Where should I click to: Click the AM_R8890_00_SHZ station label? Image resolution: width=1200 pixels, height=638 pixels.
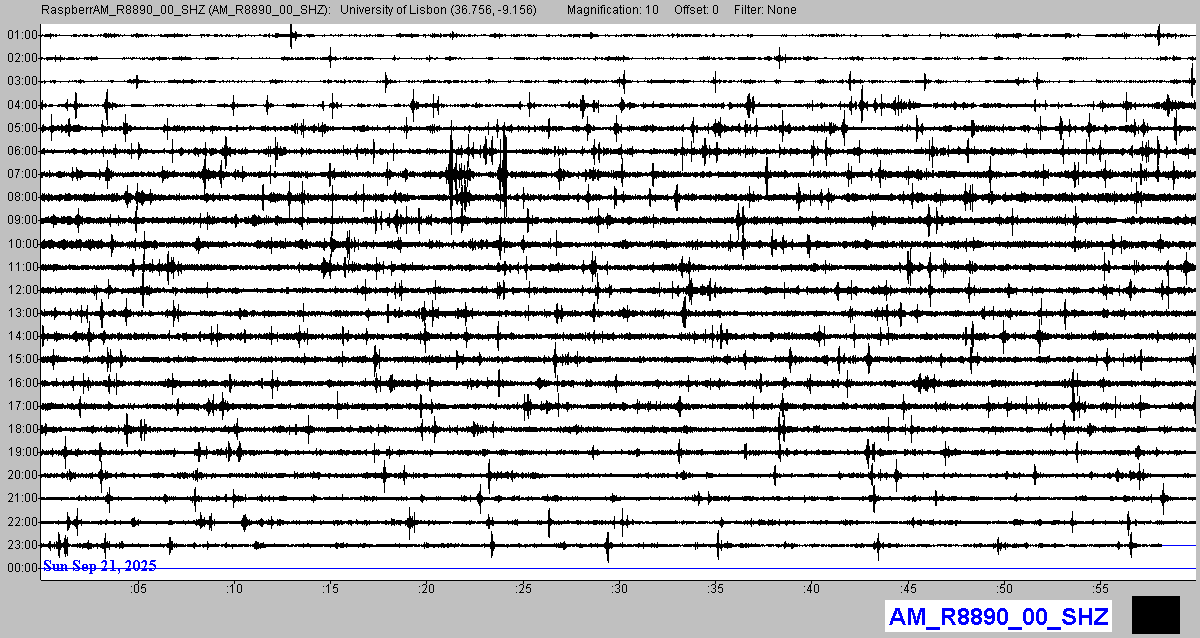(998, 617)
